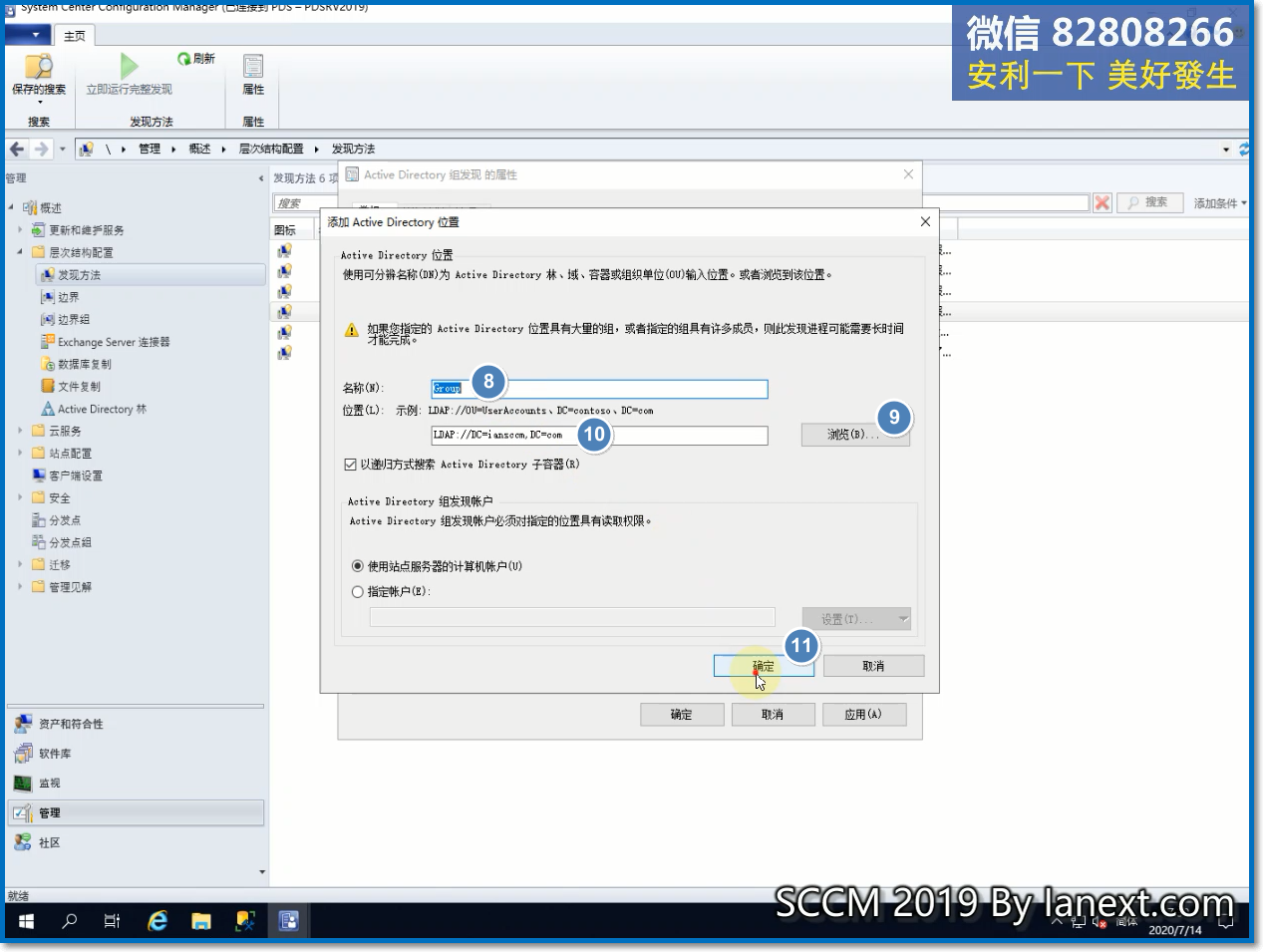The height and width of the screenshot is (952, 1263).
Task: Open the 设置 dropdown in the dialog
Action: pyautogui.click(x=856, y=619)
